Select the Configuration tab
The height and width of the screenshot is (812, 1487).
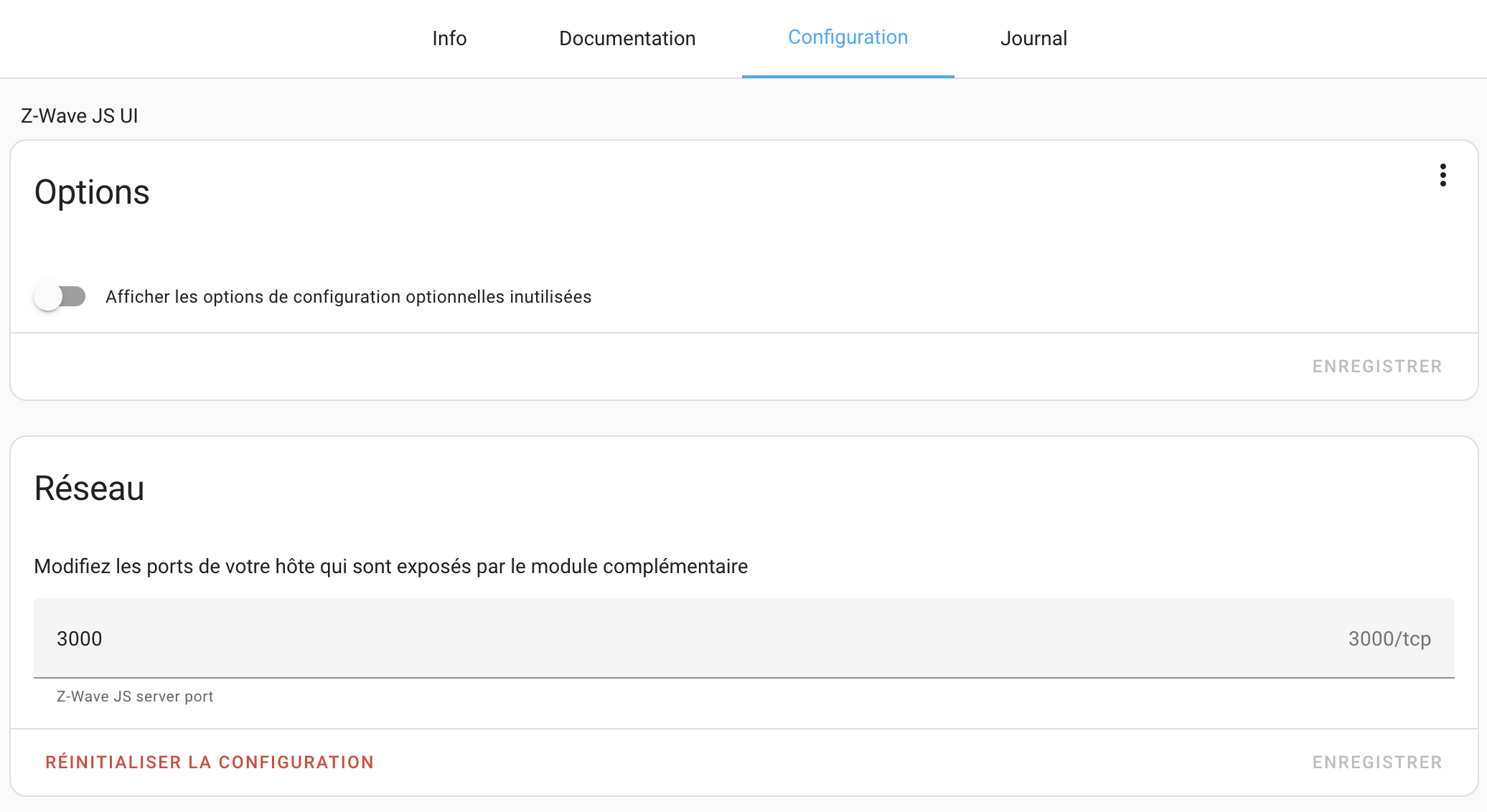848,38
